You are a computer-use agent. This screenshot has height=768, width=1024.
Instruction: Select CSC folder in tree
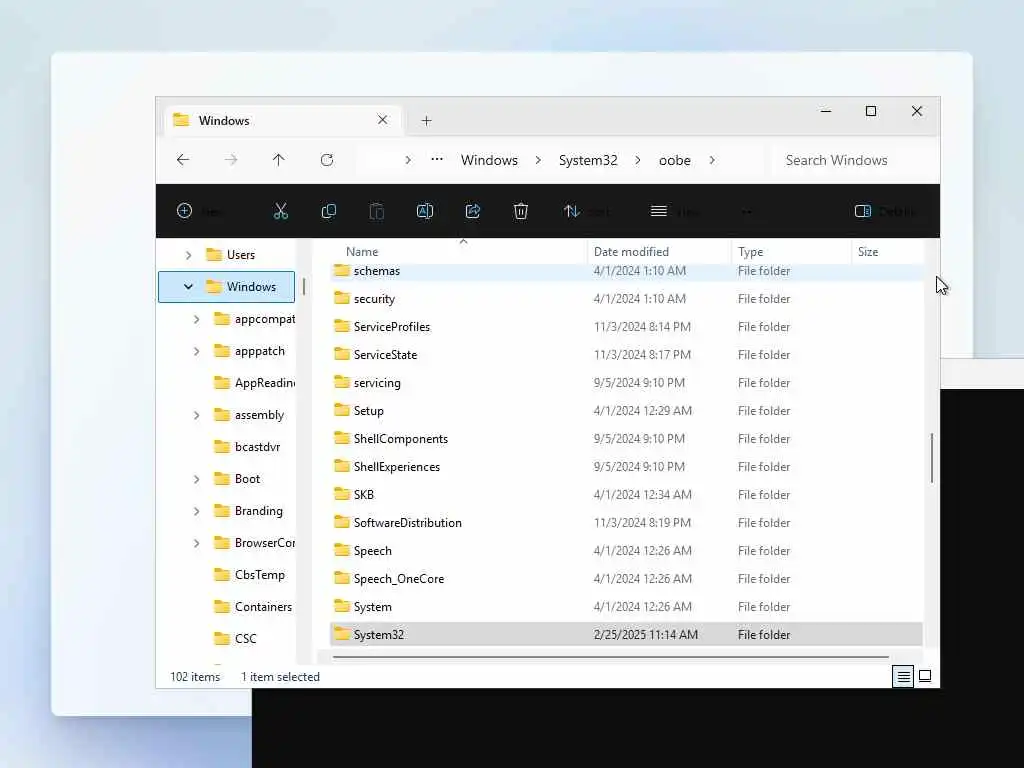[236, 639]
